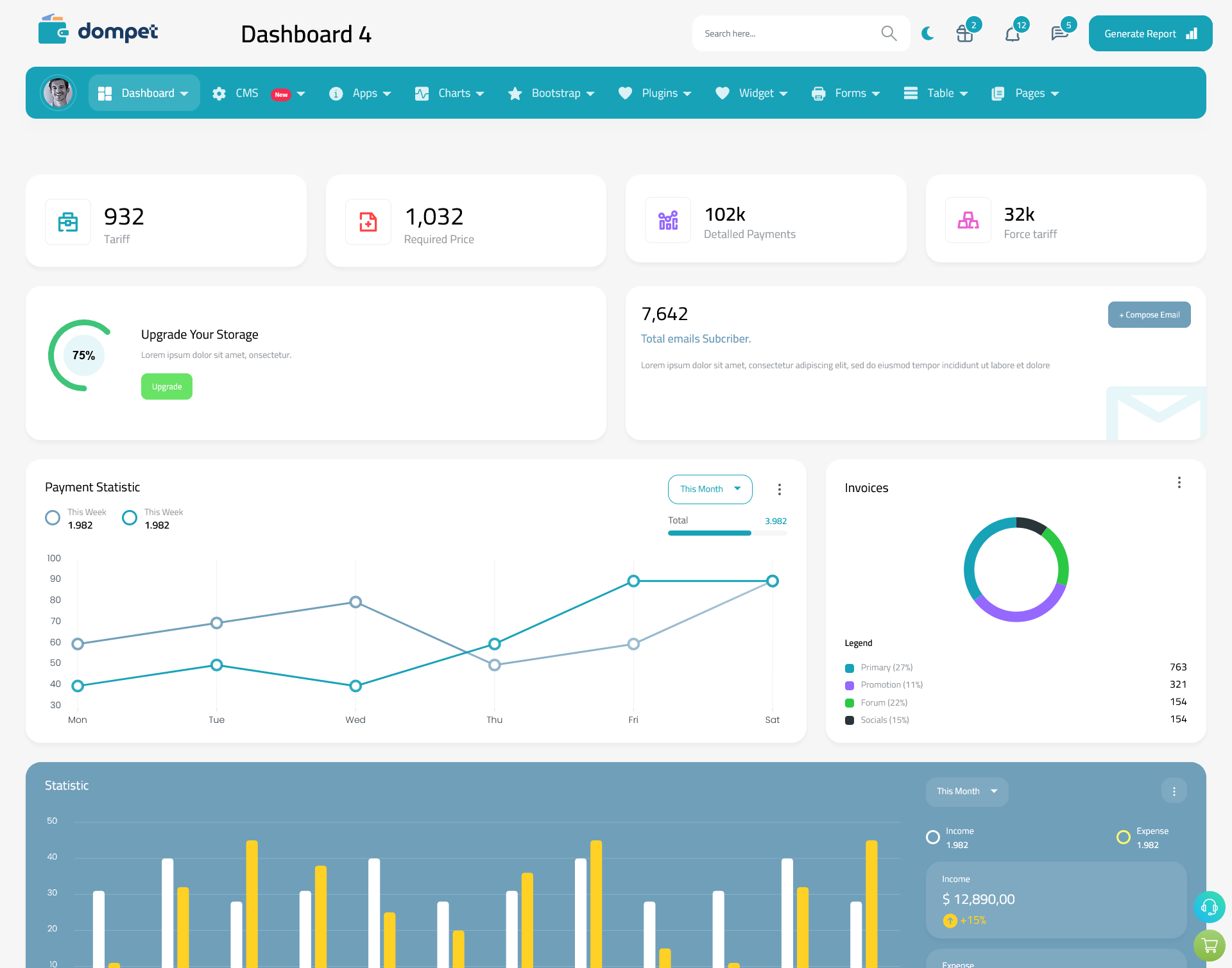The image size is (1232, 968).
Task: Toggle the Expense radio button in Statistic
Action: [1123, 832]
